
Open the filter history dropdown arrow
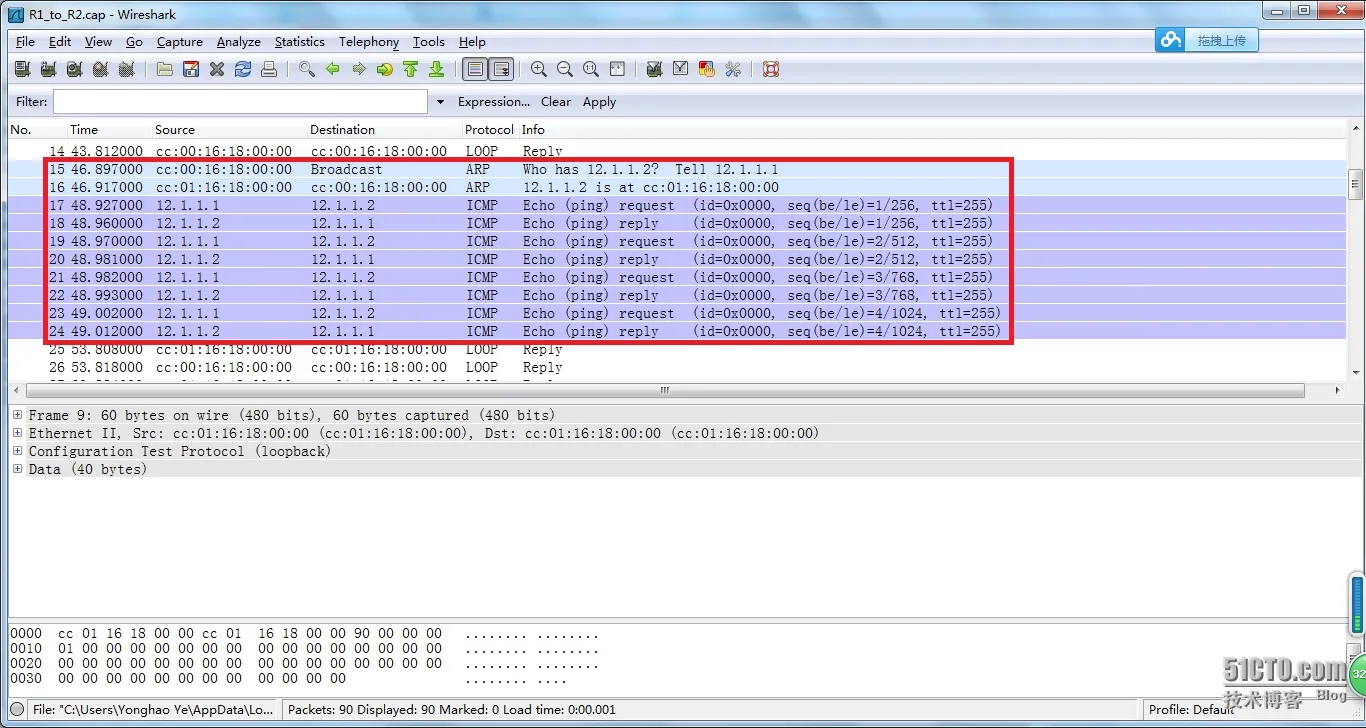pyautogui.click(x=440, y=102)
